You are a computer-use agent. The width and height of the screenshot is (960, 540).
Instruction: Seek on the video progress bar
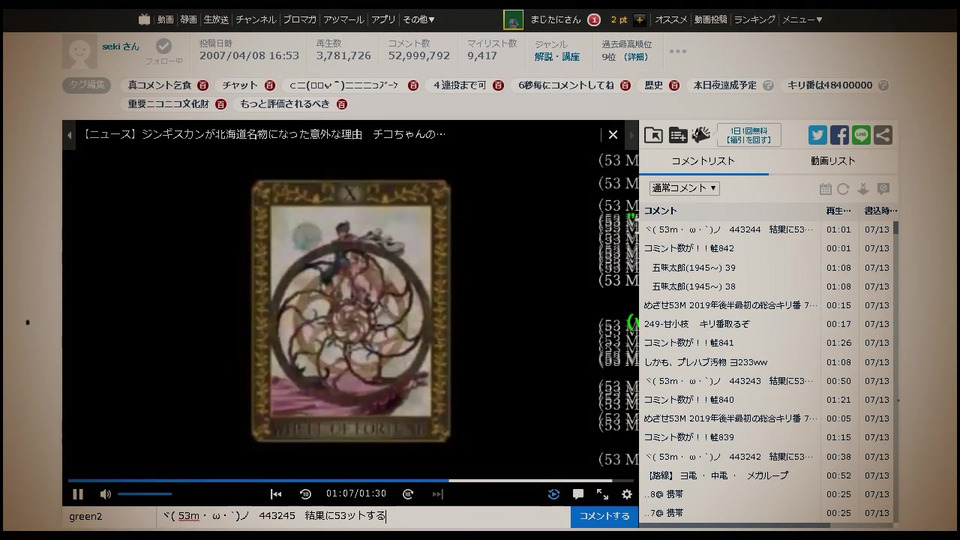[x=350, y=481]
